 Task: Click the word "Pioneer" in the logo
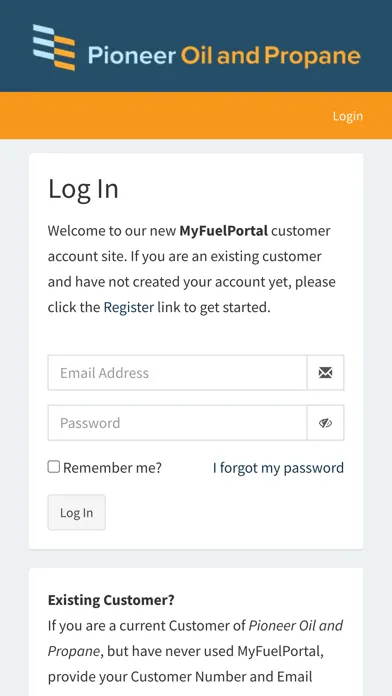coord(132,57)
